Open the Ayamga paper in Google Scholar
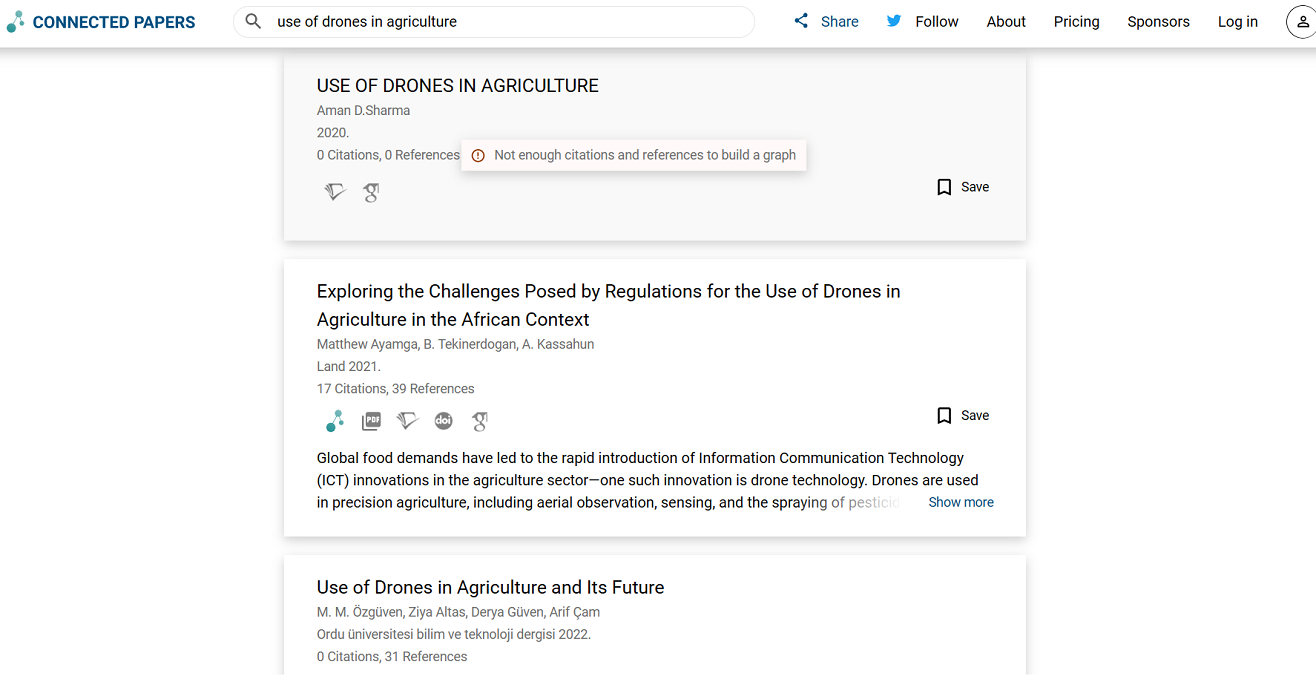This screenshot has width=1316, height=699. click(x=480, y=421)
